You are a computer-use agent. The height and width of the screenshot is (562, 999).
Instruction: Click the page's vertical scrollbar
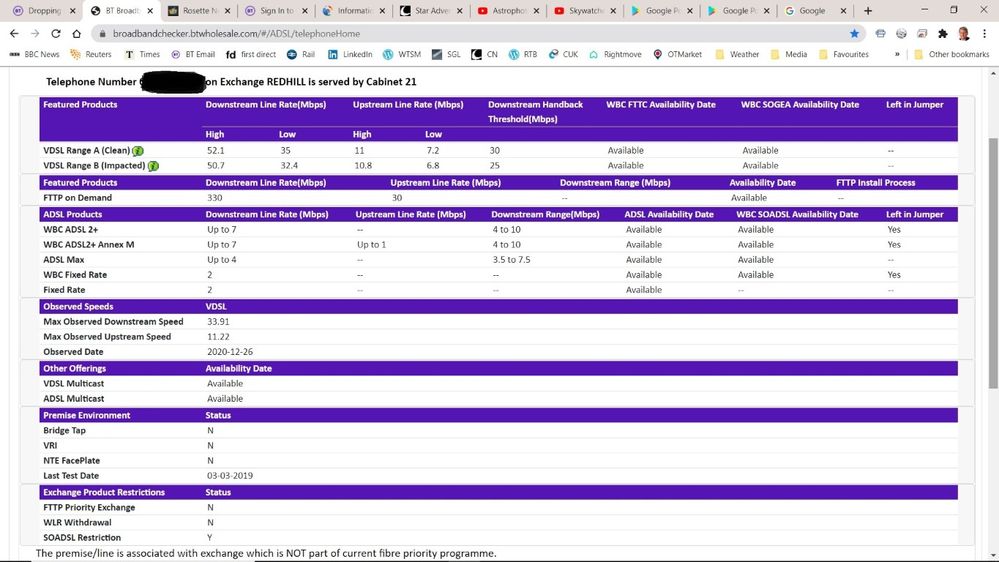click(x=992, y=260)
